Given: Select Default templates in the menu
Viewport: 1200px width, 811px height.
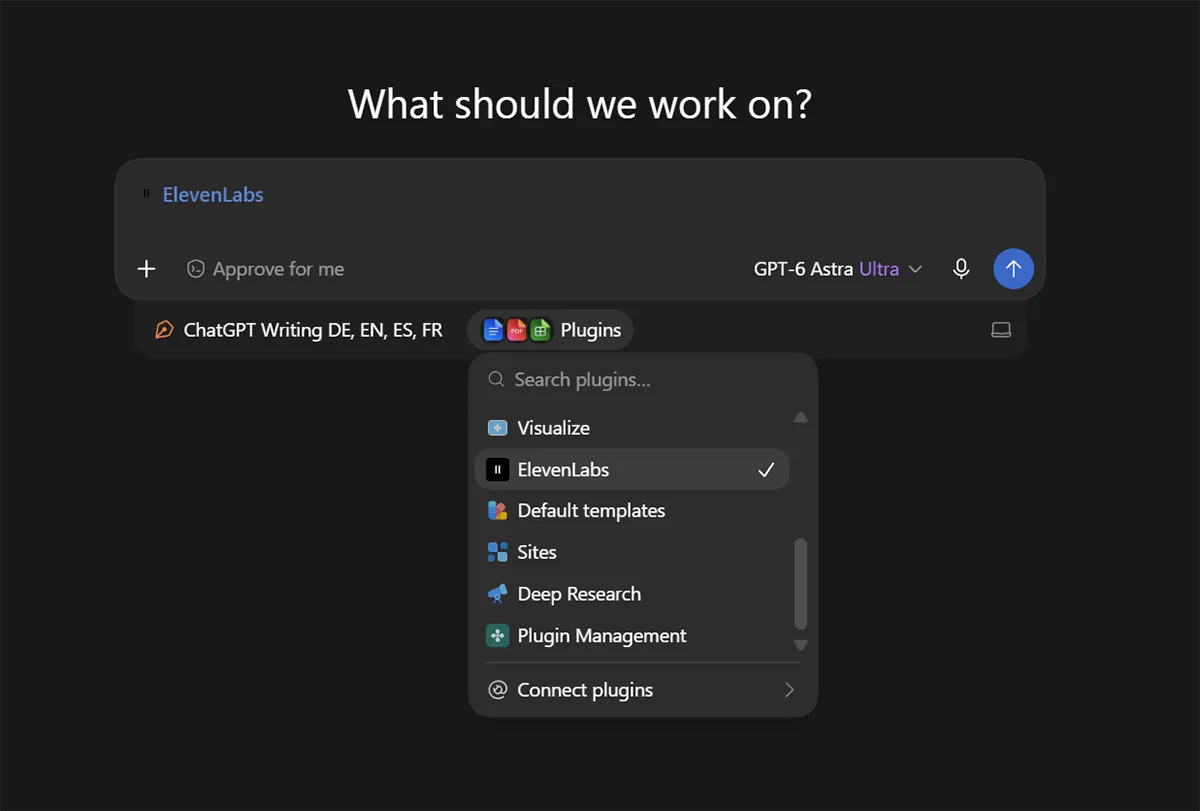Looking at the screenshot, I should [632, 511].
